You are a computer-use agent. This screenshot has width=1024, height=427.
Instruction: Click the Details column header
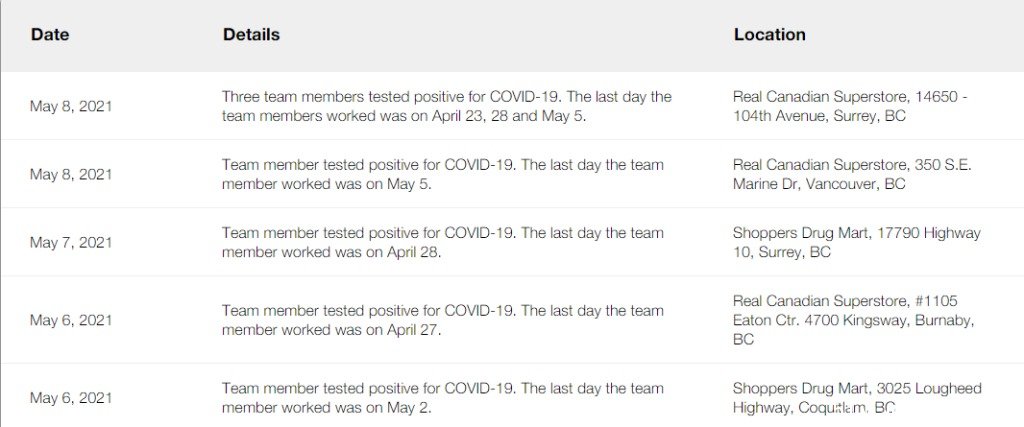251,35
